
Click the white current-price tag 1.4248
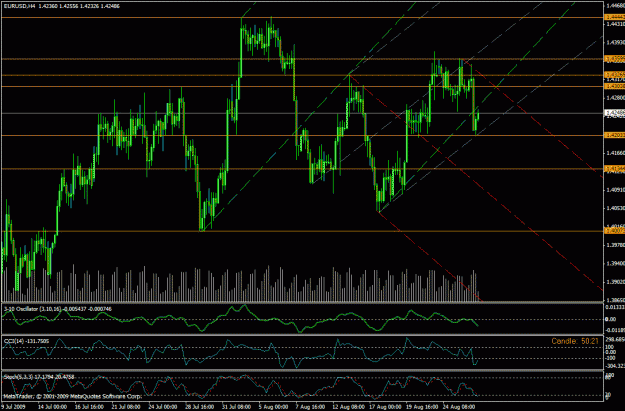pyautogui.click(x=615, y=113)
